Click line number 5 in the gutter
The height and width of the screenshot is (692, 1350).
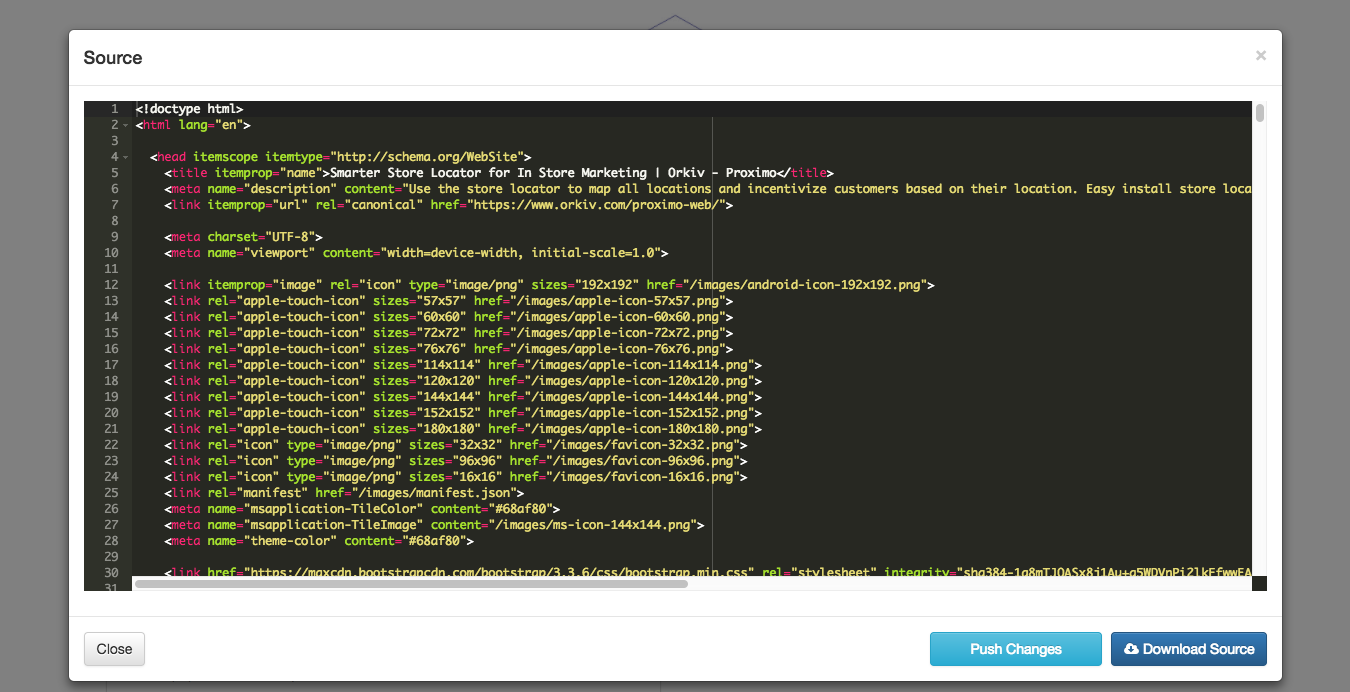(115, 173)
